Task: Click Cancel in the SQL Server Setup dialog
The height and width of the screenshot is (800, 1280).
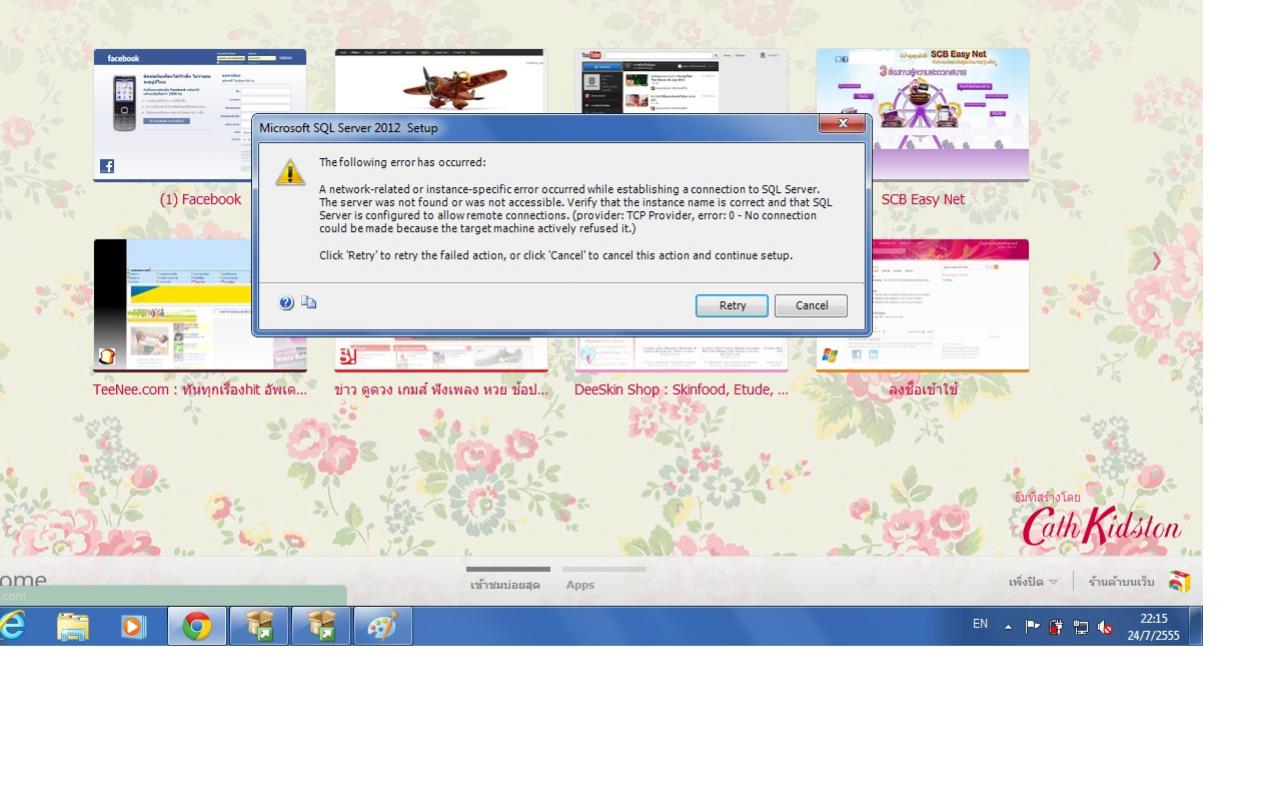Action: pos(811,305)
